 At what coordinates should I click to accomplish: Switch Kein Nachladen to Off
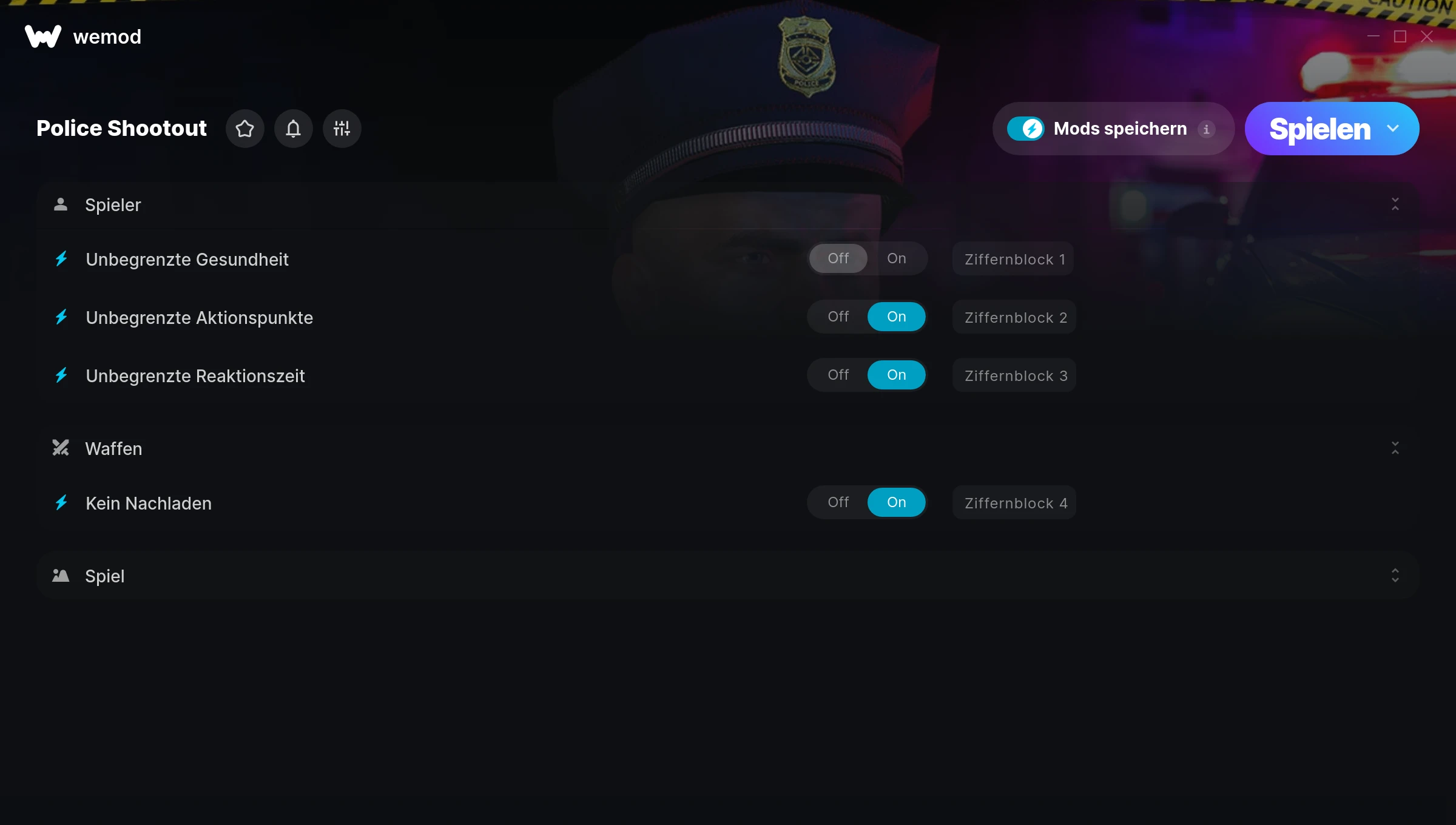pyautogui.click(x=838, y=502)
